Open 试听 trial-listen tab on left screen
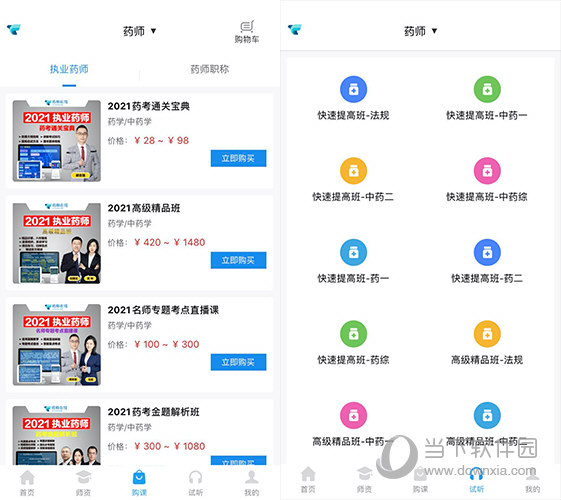Image resolution: width=561 pixels, height=500 pixels. [195, 483]
